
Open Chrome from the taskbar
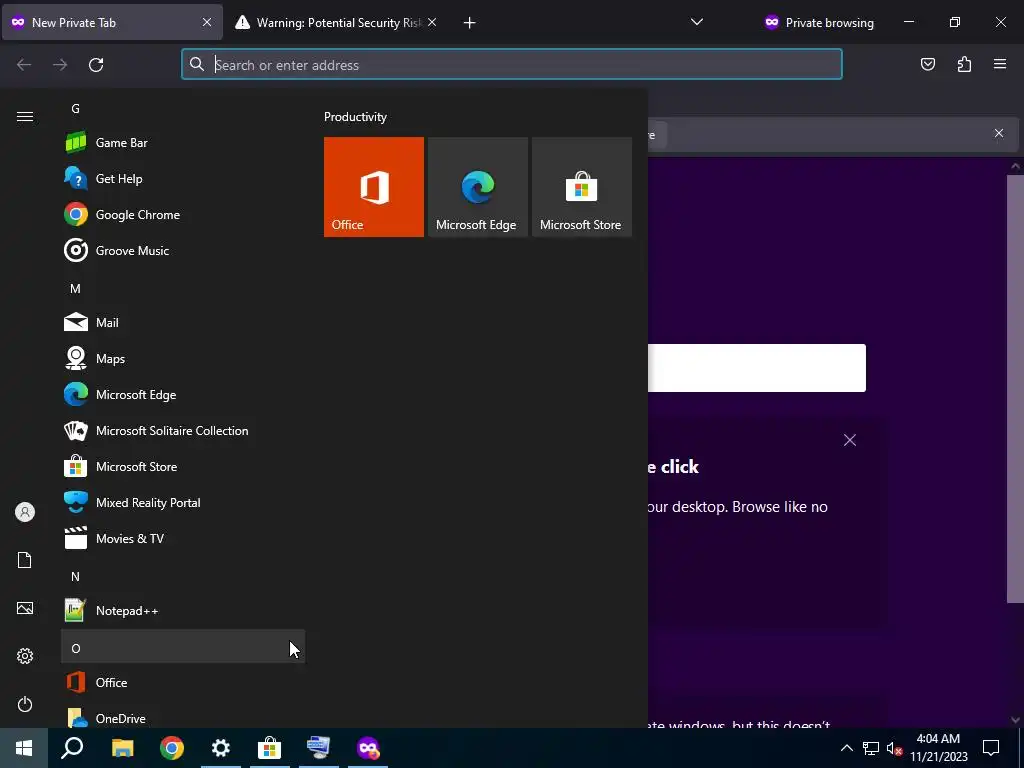172,748
